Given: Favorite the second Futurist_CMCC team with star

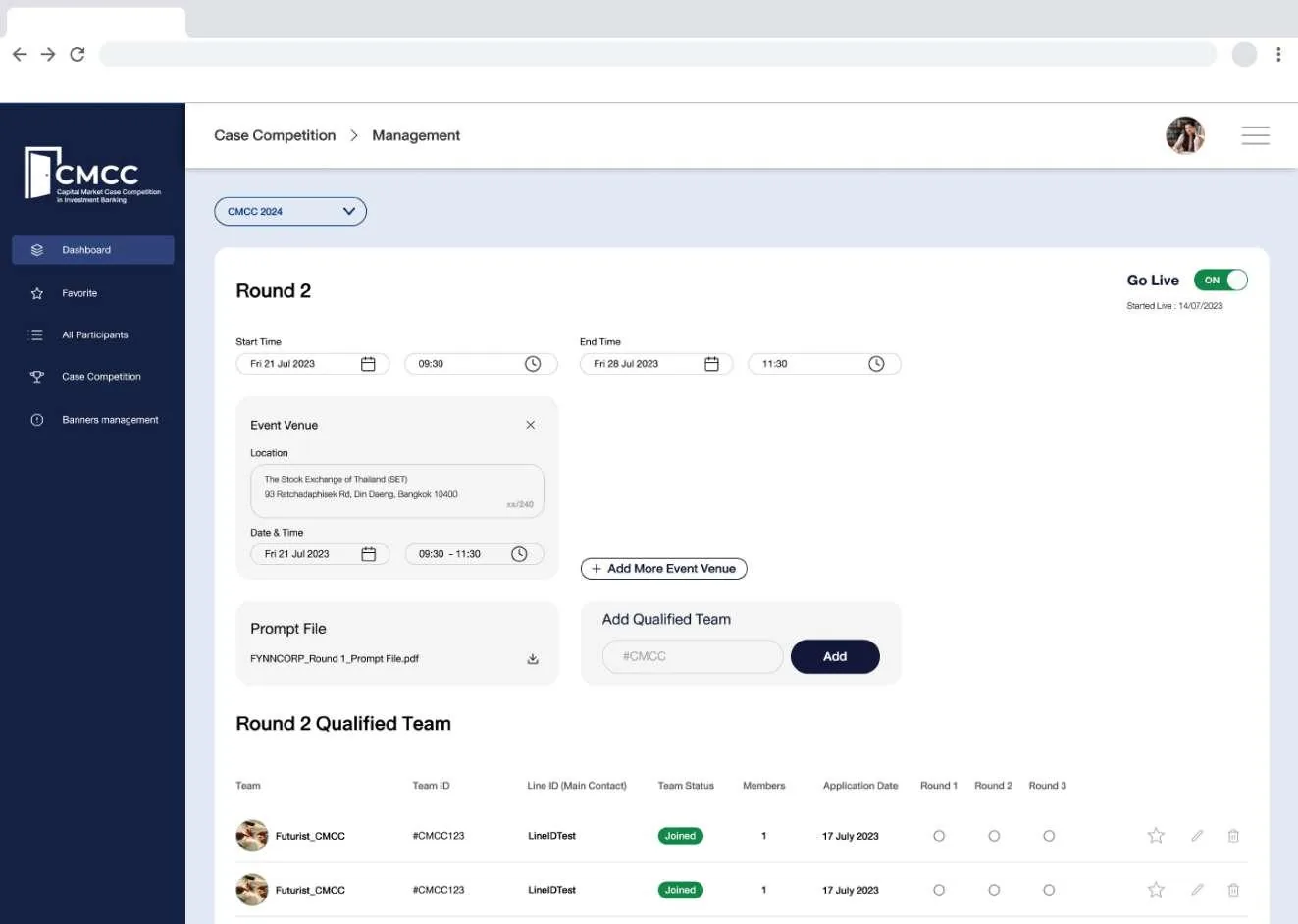Looking at the screenshot, I should point(1156,890).
